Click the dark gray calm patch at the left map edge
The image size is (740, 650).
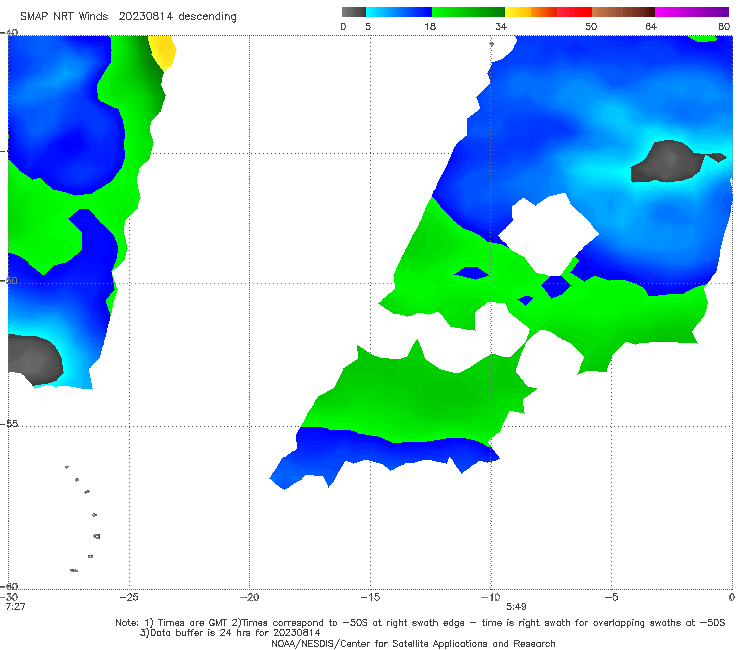(34, 360)
